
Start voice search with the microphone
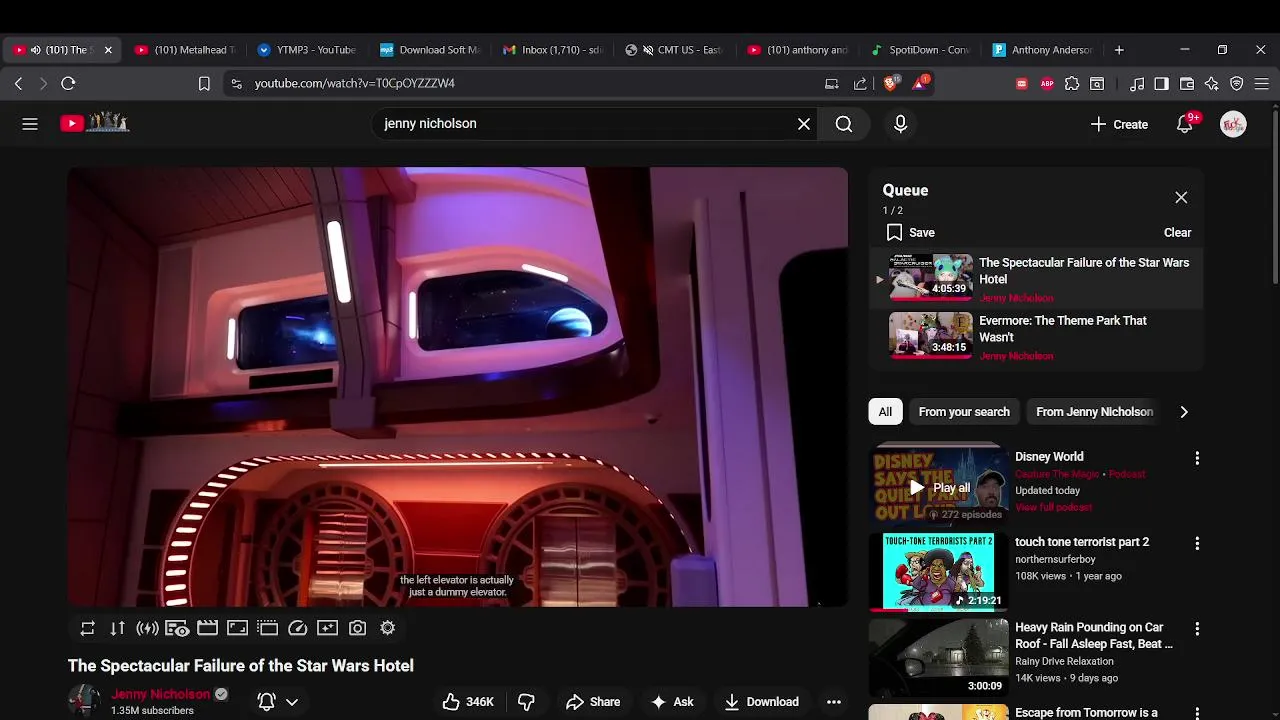tap(900, 124)
